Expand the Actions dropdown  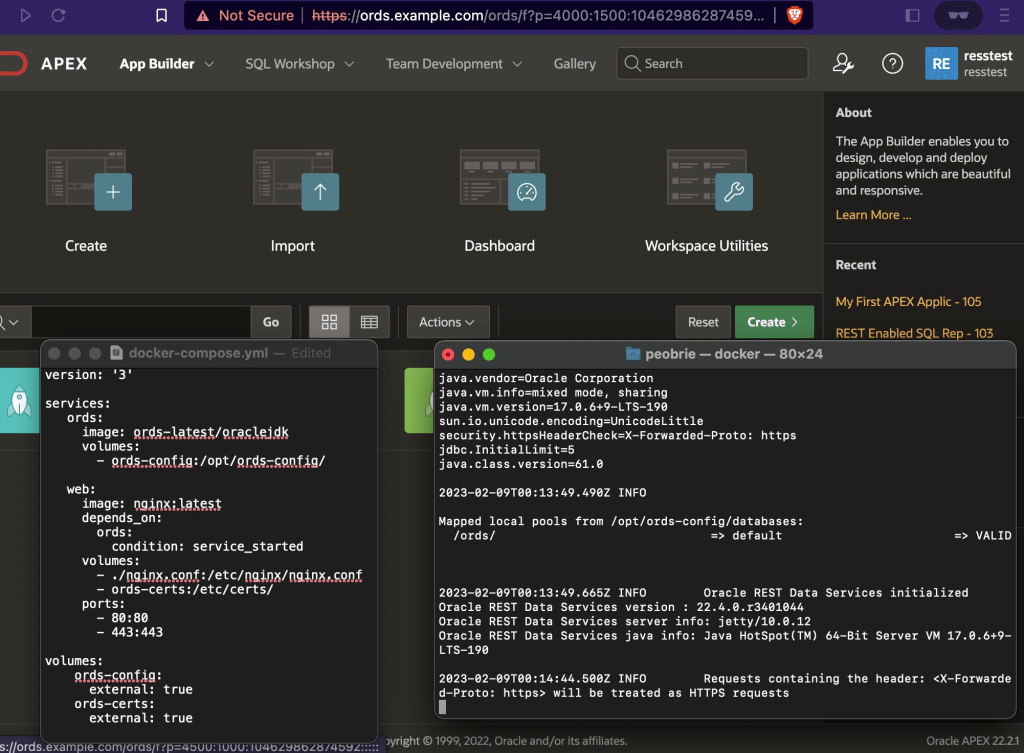pyautogui.click(x=447, y=322)
